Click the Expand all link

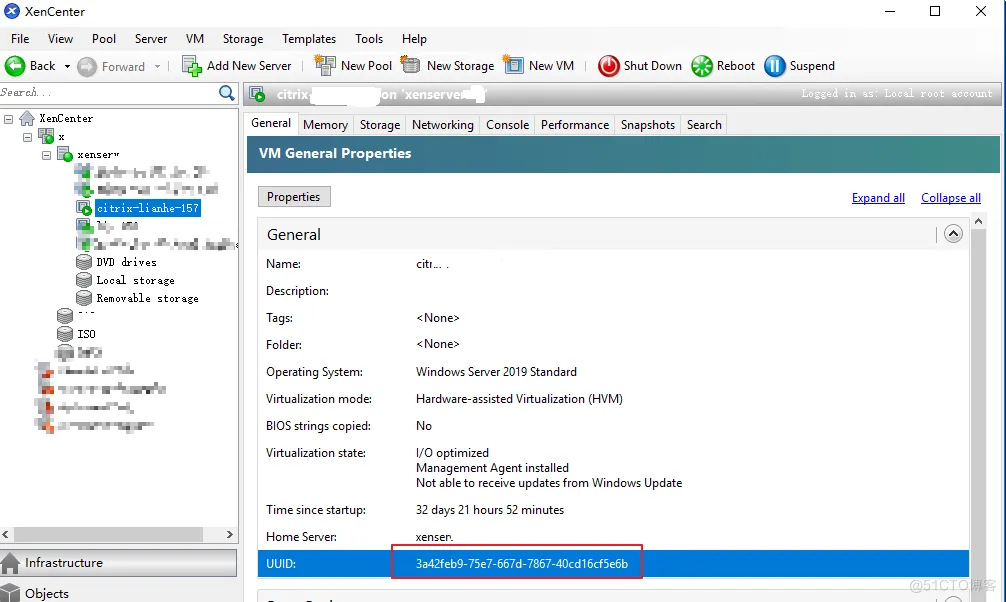(x=878, y=198)
